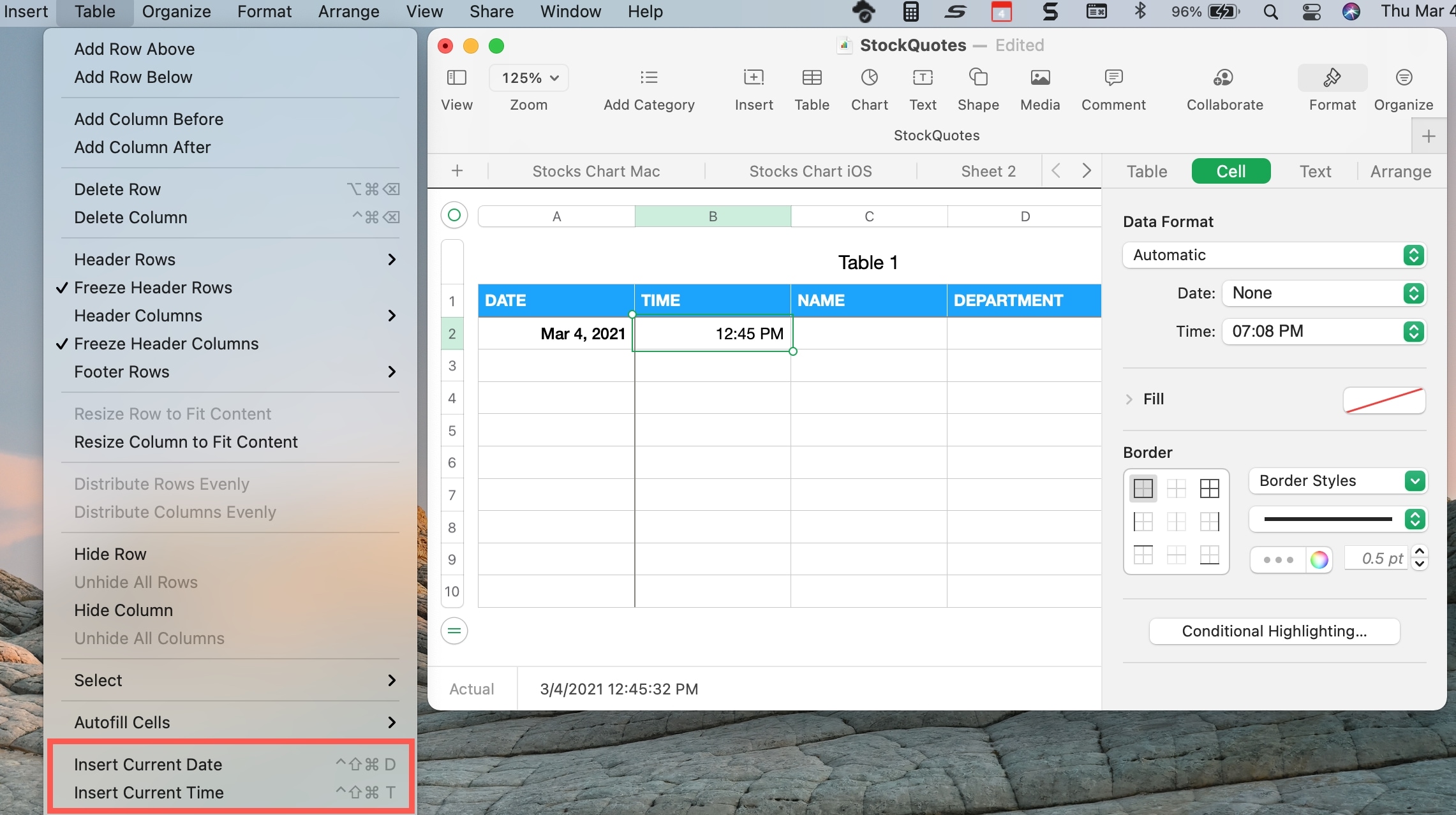This screenshot has width=1456, height=815.
Task: Increase border width stepper up
Action: [x=1420, y=552]
